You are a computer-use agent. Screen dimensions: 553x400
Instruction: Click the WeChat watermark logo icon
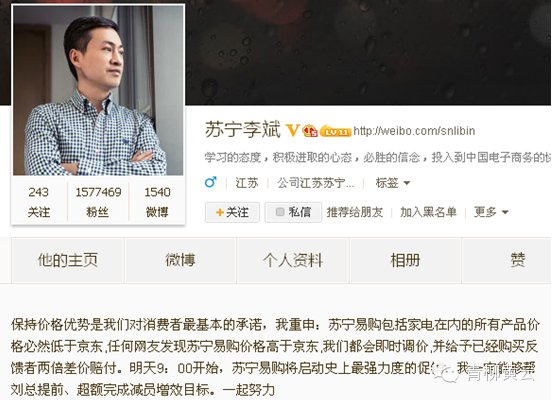point(445,374)
